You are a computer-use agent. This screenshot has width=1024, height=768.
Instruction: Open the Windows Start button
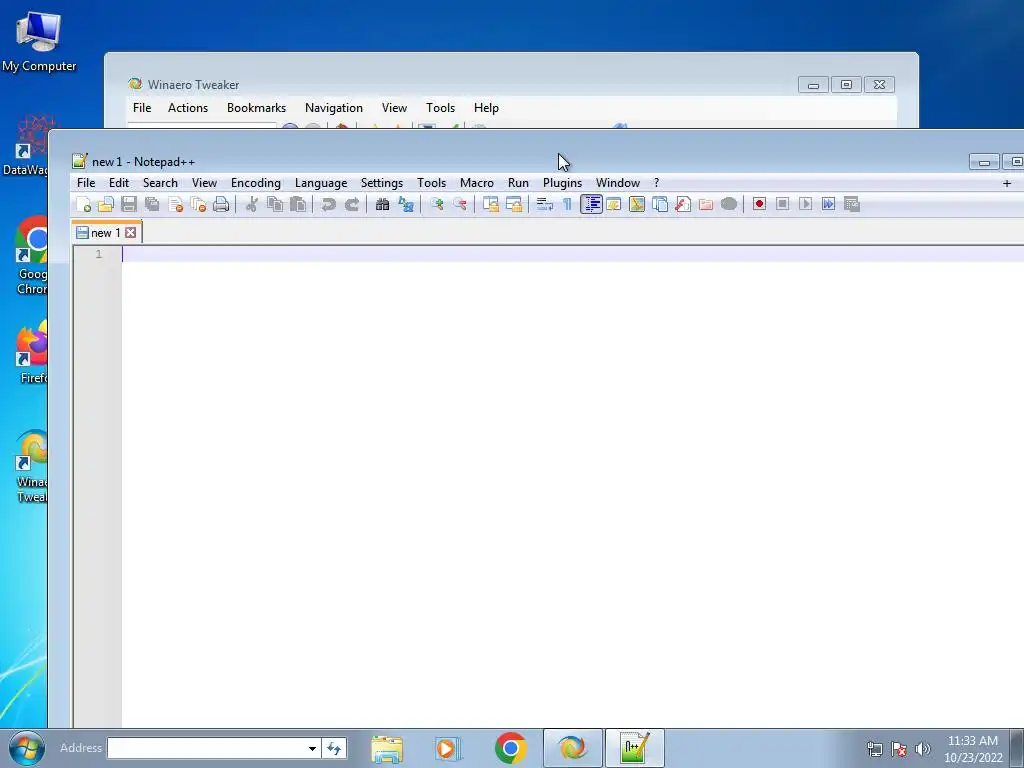pos(27,748)
